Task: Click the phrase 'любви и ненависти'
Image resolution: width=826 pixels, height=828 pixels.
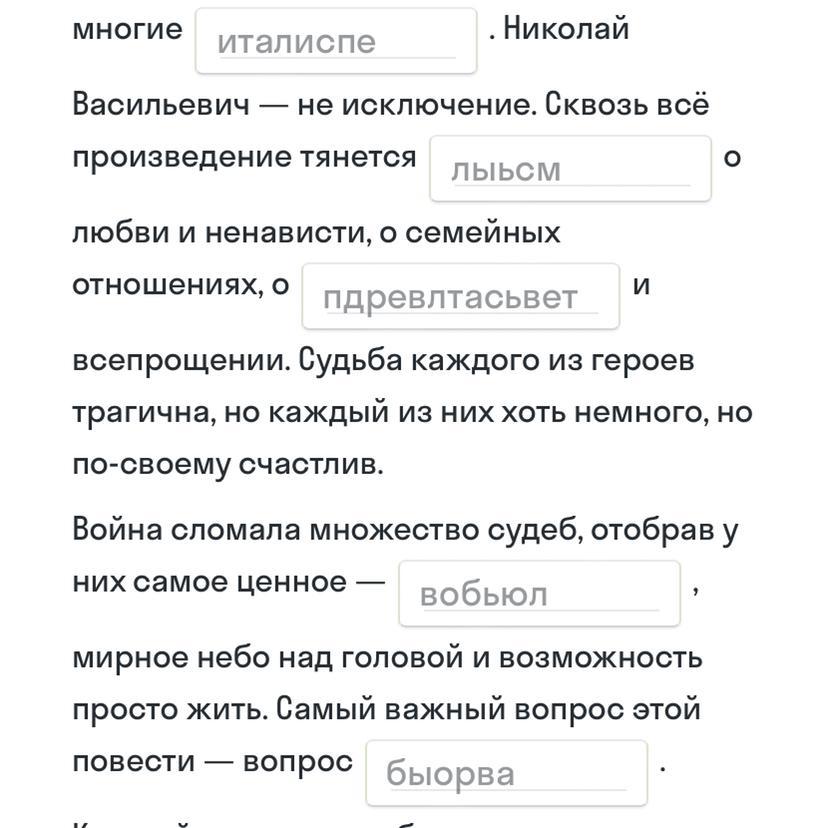Action: click(219, 232)
